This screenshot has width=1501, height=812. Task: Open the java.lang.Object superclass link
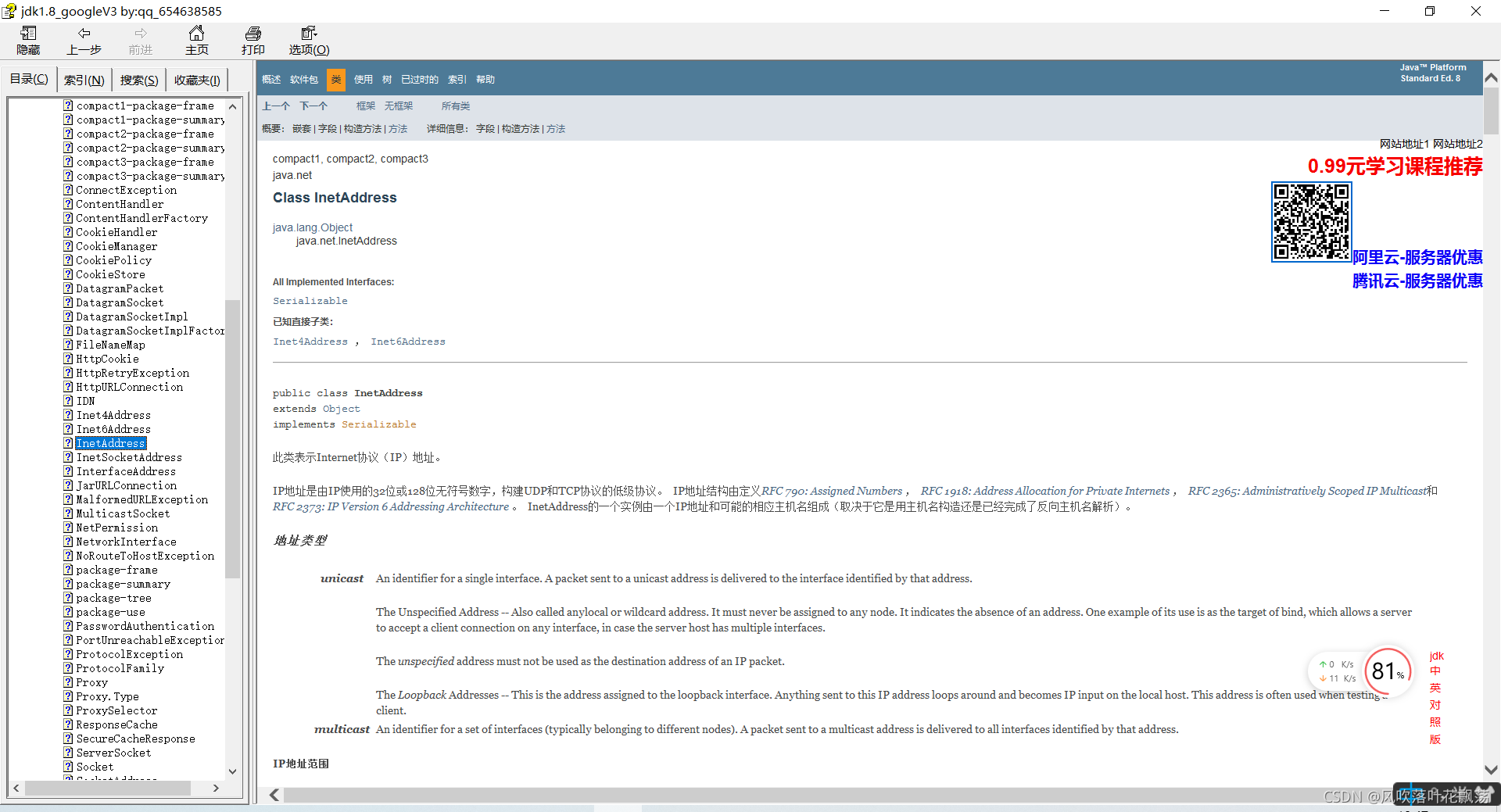pos(313,227)
